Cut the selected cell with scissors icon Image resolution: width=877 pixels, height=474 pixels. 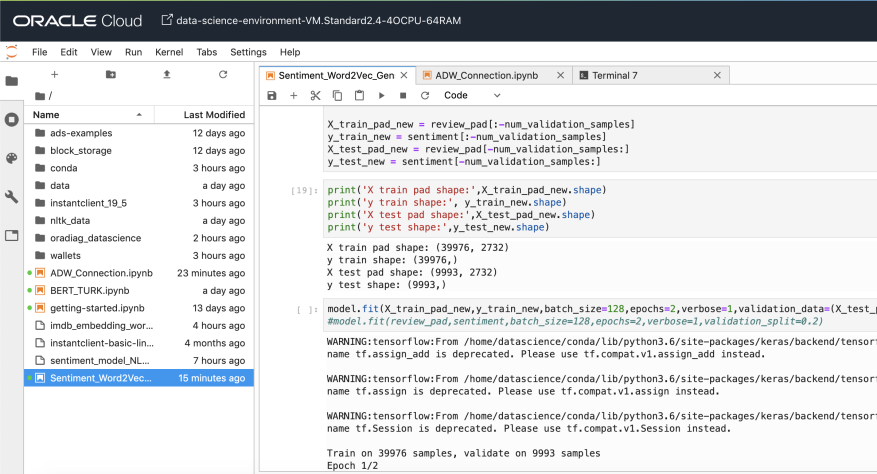[x=315, y=95]
